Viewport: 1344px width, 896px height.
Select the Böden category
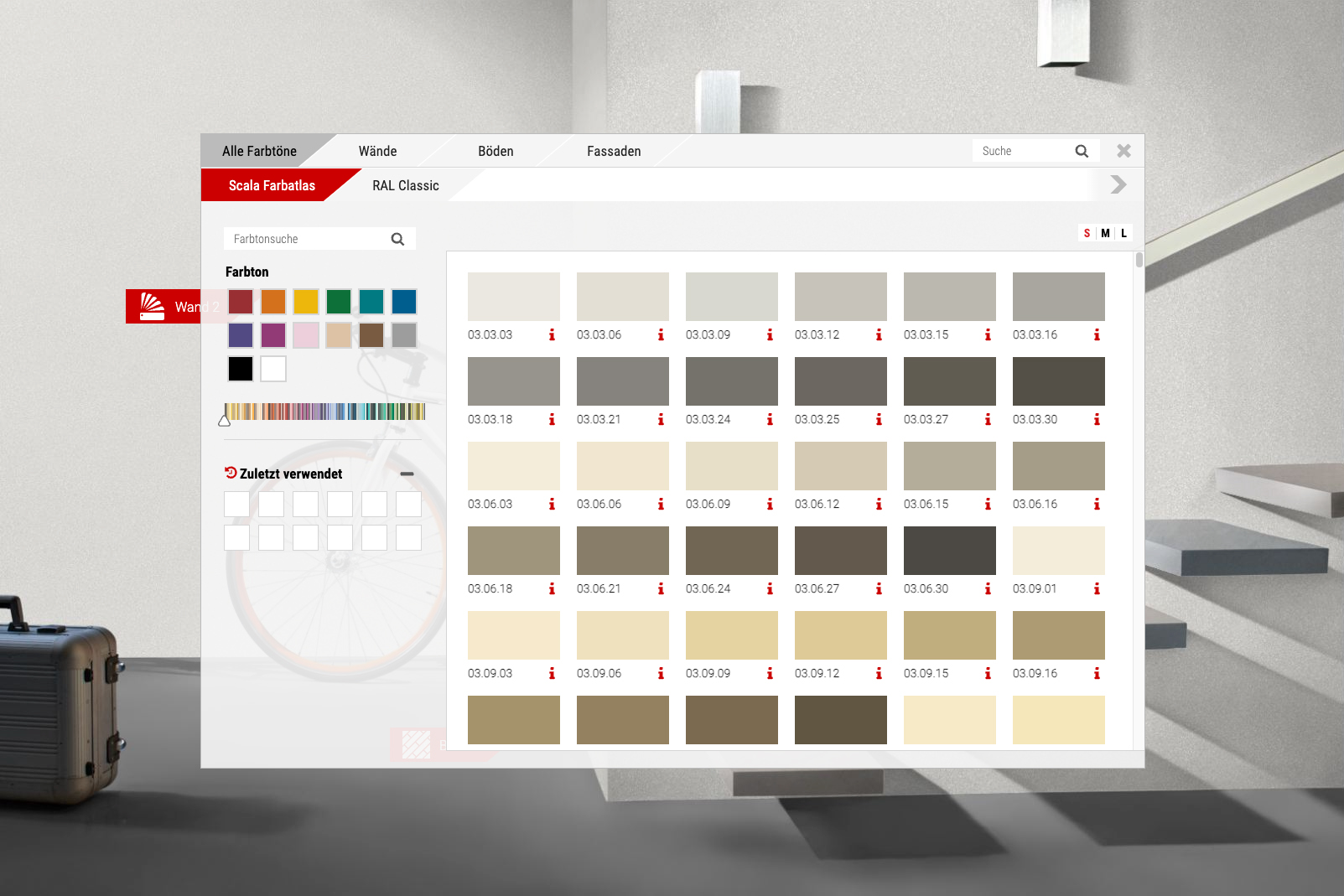pos(495,151)
